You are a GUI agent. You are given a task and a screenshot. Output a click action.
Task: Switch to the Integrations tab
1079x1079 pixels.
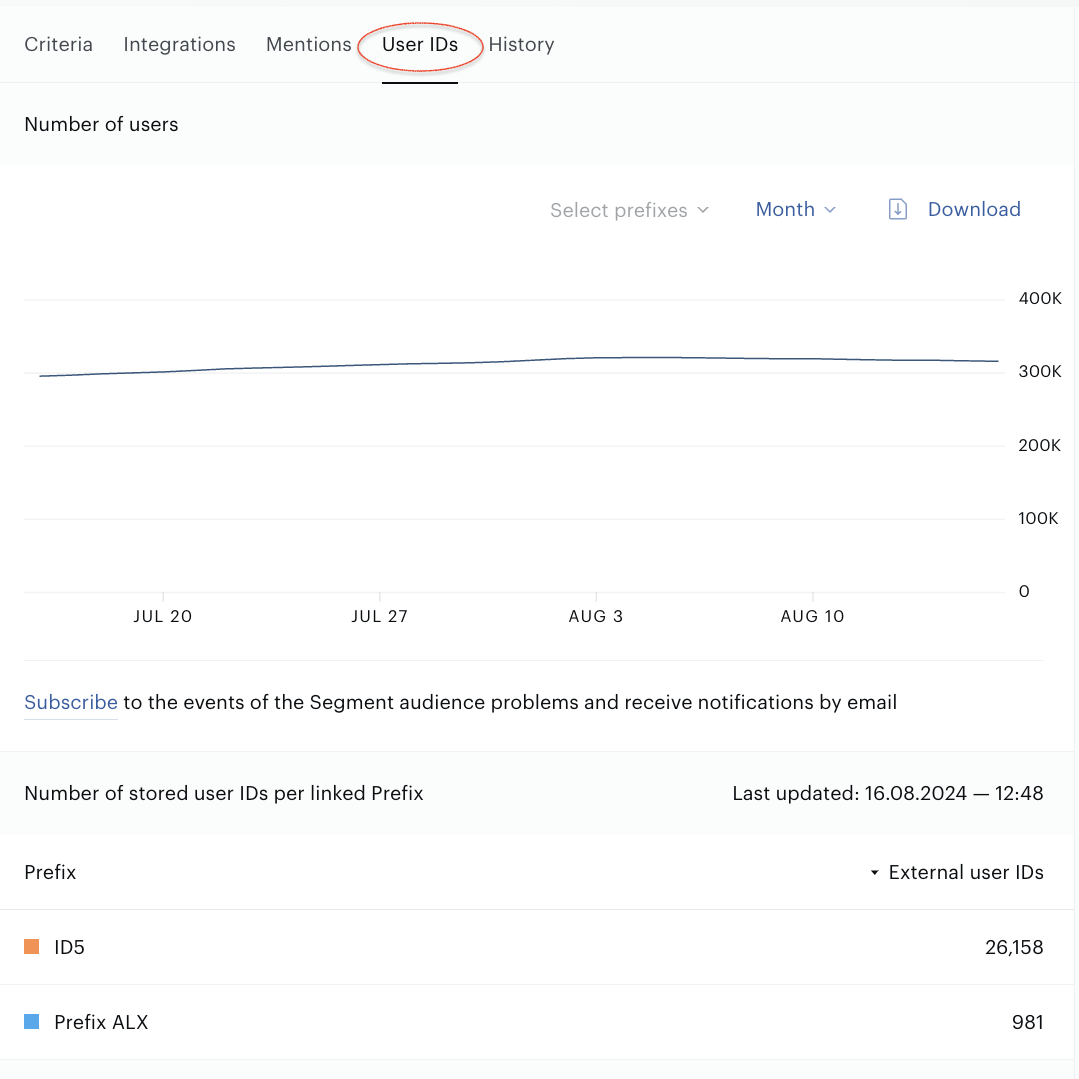pyautogui.click(x=179, y=45)
